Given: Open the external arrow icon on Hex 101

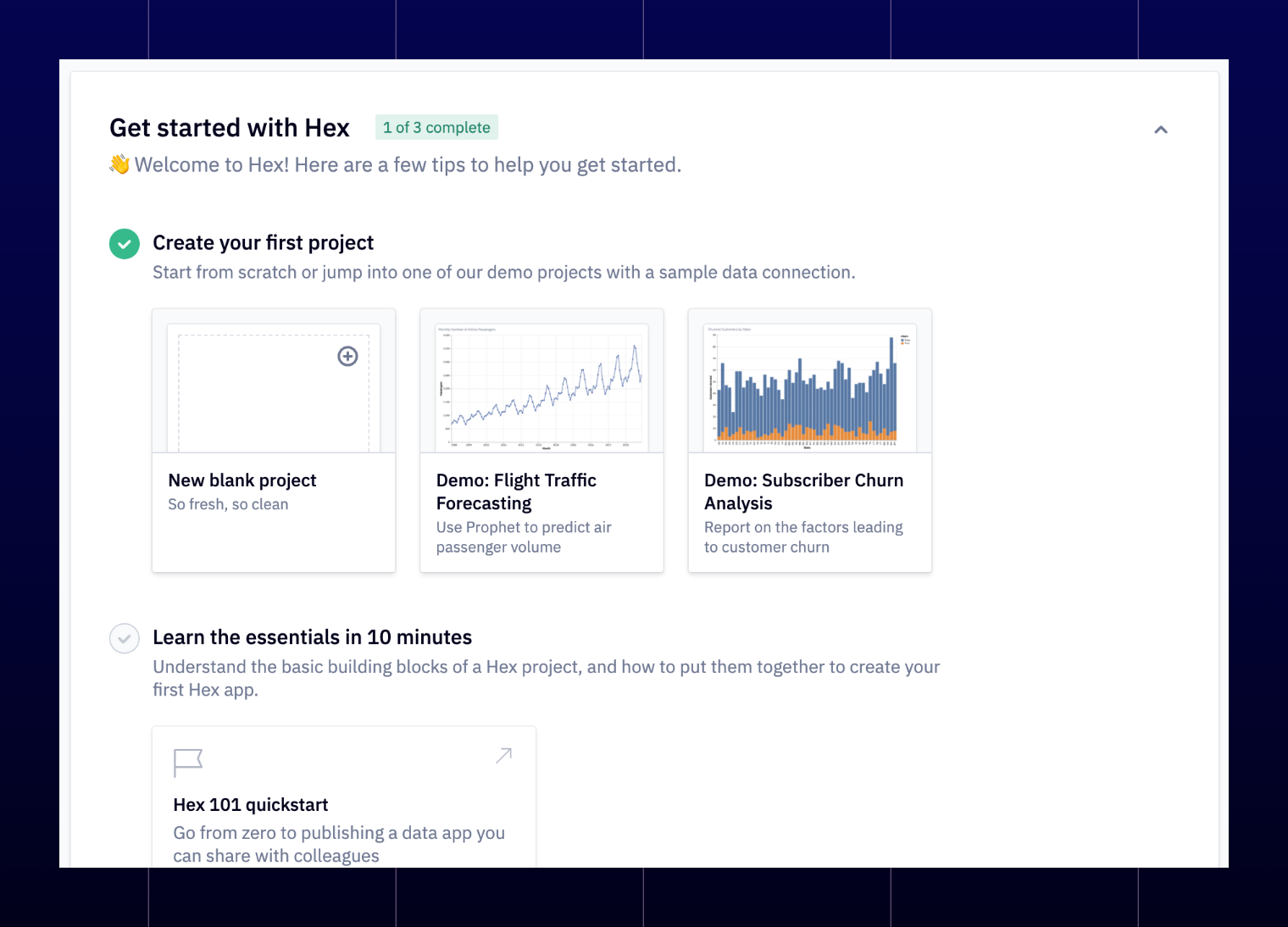Looking at the screenshot, I should 504,755.
